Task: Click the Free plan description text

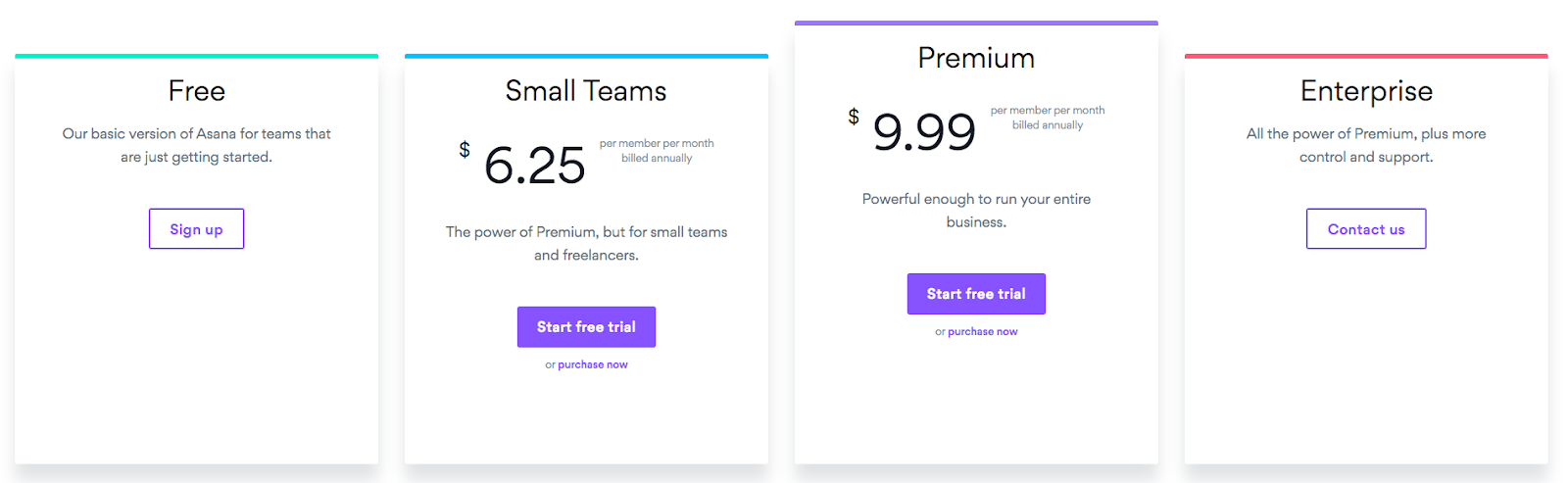Action: pyautogui.click(x=197, y=145)
